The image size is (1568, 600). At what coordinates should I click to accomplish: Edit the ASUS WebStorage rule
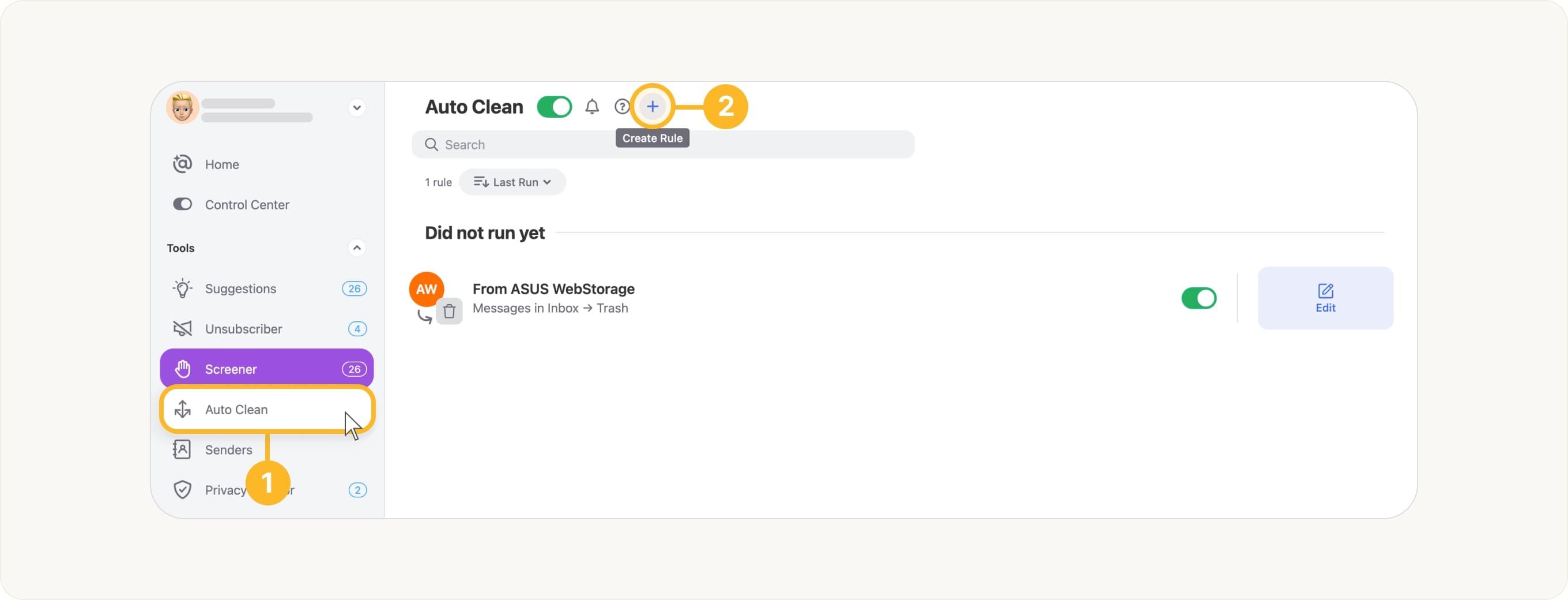coord(1325,298)
